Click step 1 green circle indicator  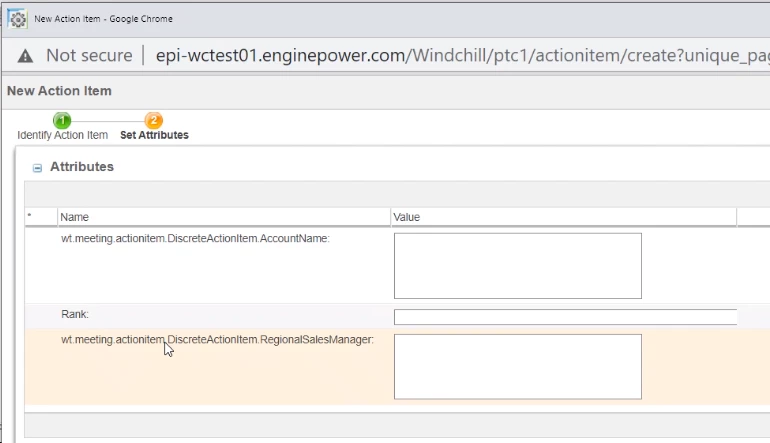coord(62,120)
